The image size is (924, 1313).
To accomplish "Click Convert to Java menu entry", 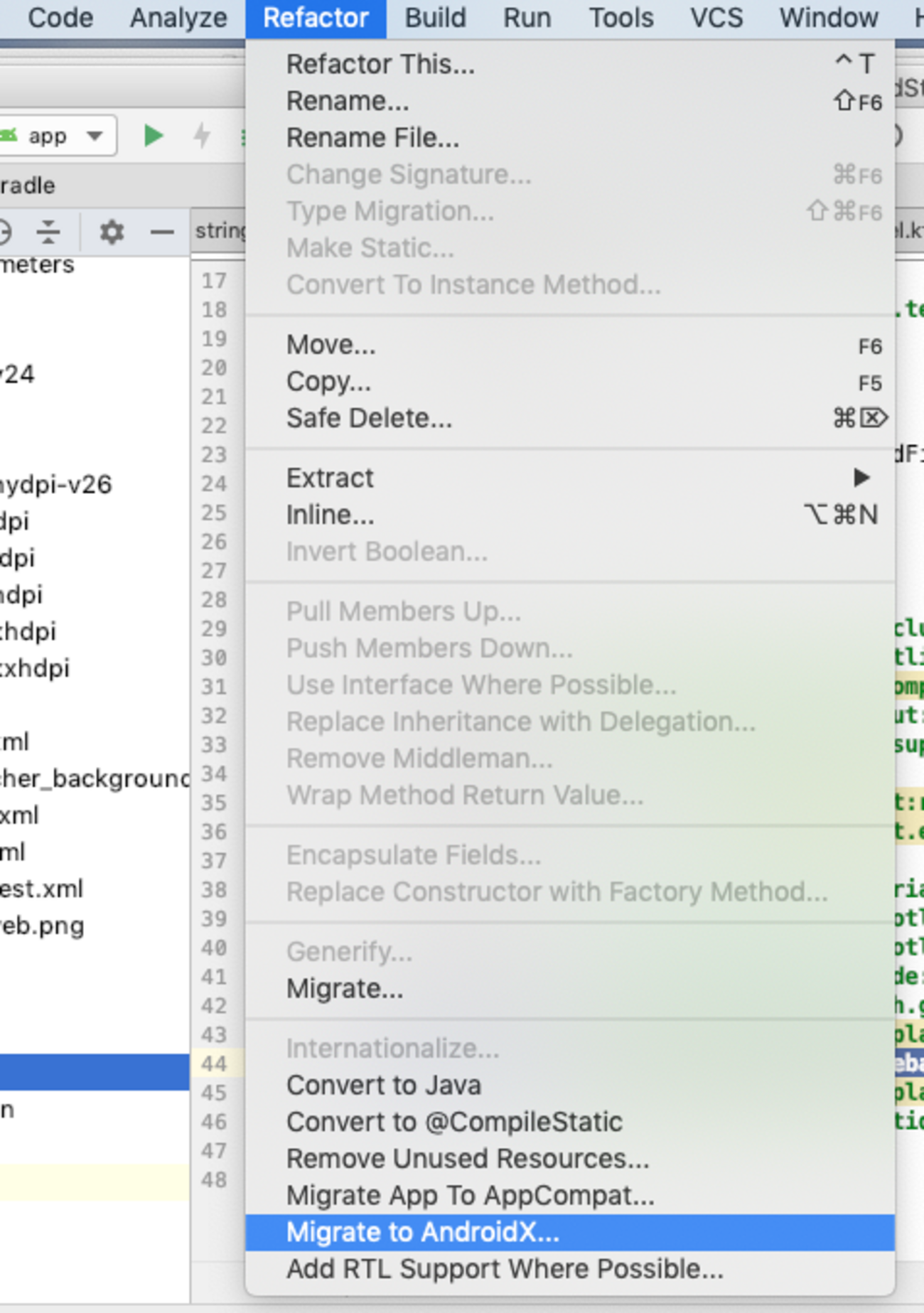I will point(383,1086).
